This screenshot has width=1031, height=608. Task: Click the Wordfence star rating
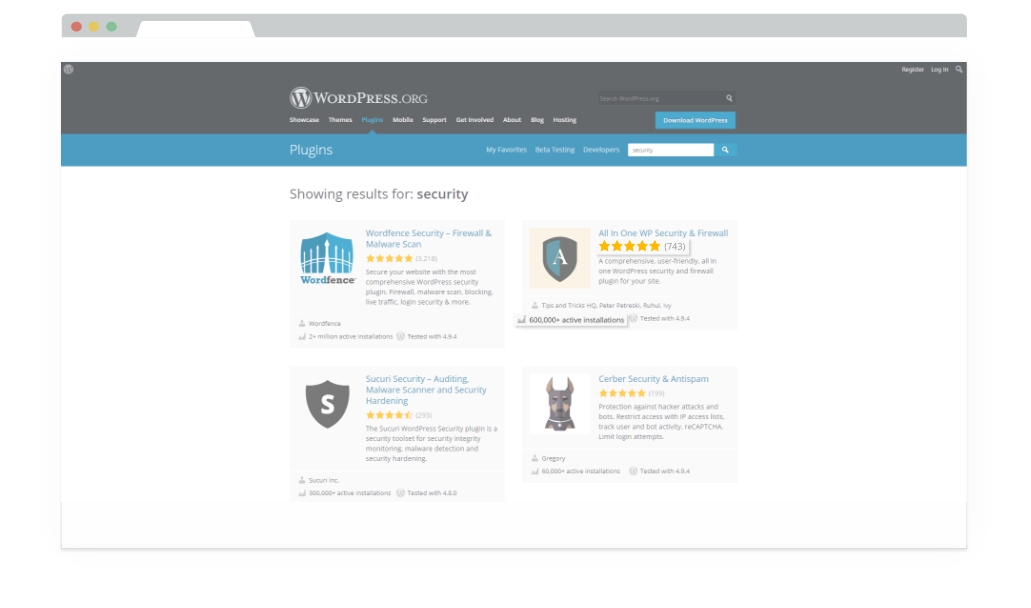pos(389,258)
